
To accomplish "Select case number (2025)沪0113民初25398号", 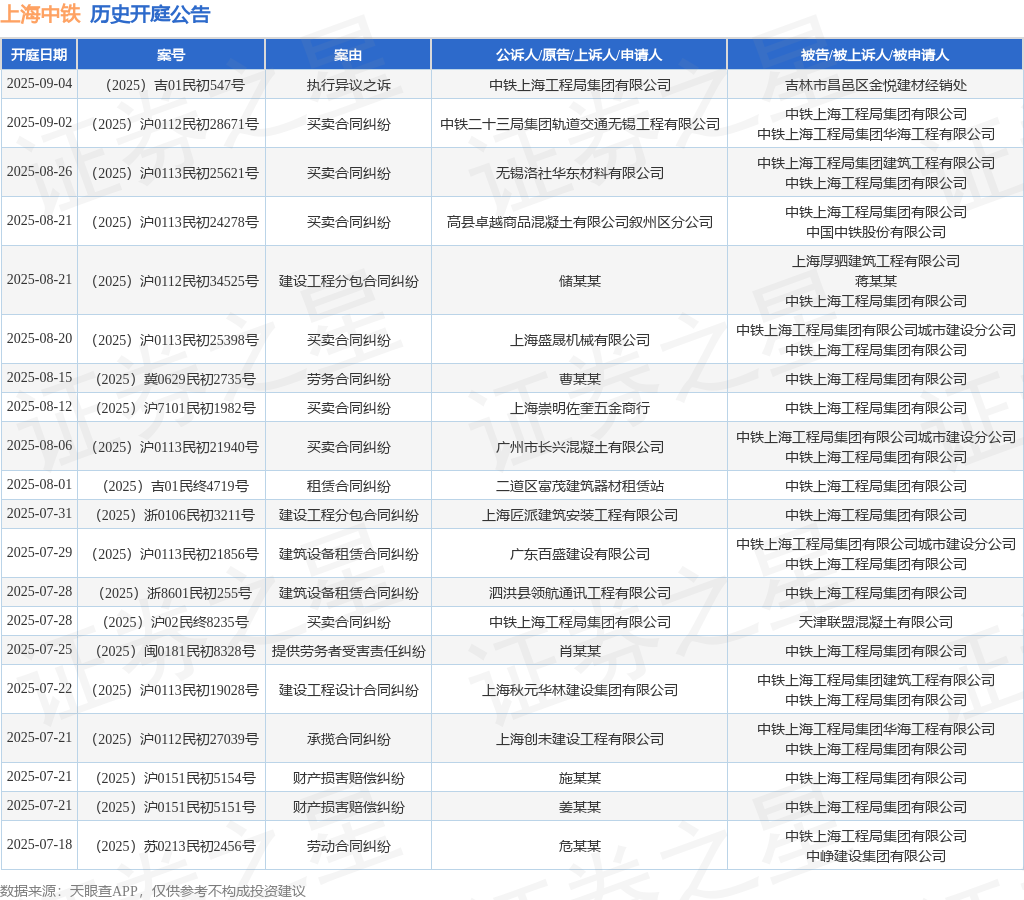I will pyautogui.click(x=174, y=340).
